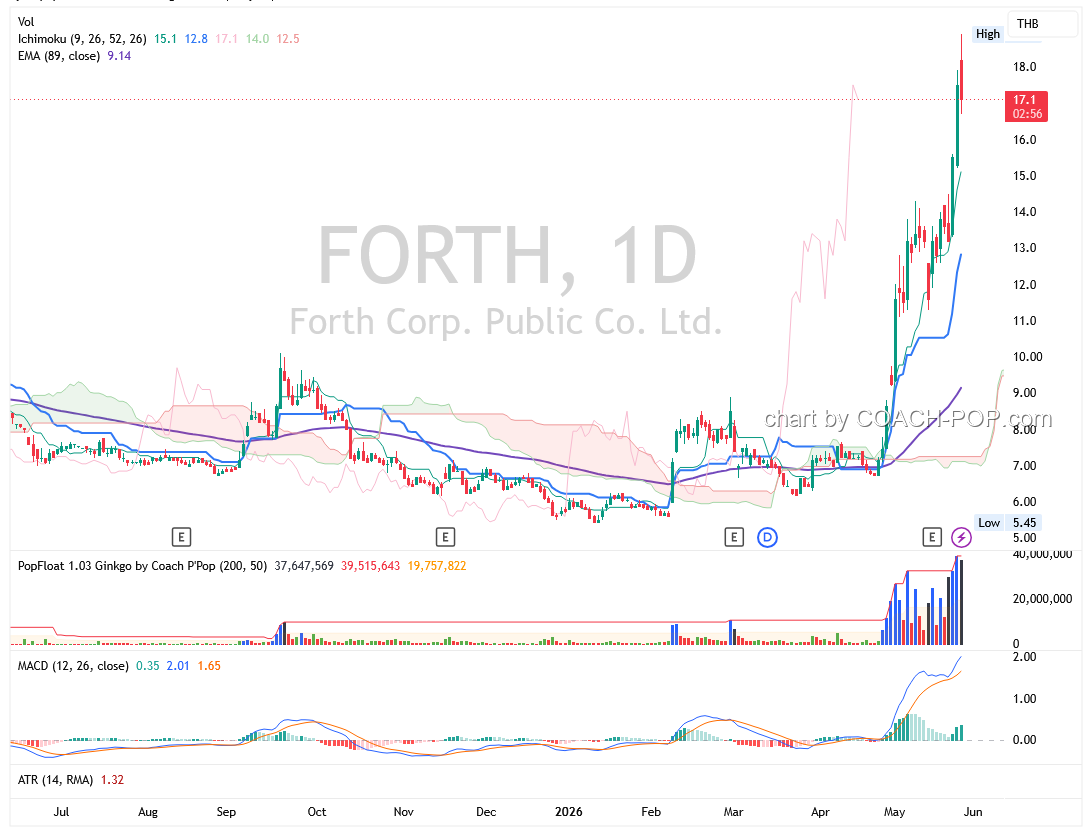Click 12.0 on the price scale
Viewport: 1092px width, 831px height.
tap(1024, 284)
